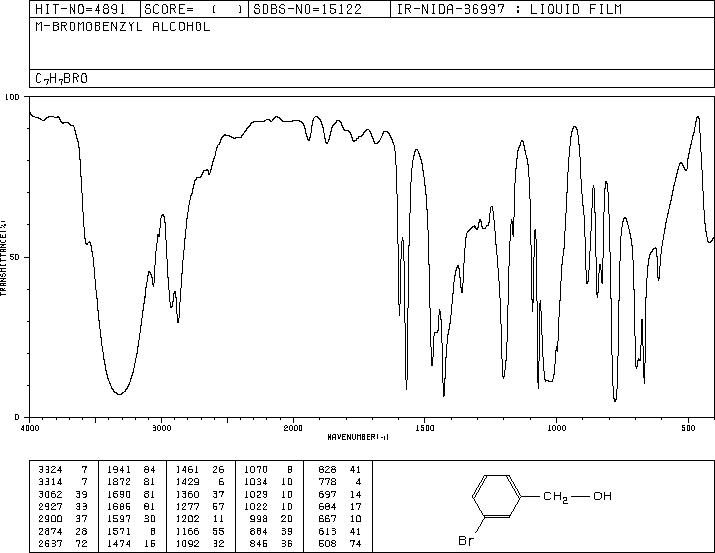Click peak table entry 2927
Viewport: 715px width, 553px height.
pyautogui.click(x=50, y=506)
